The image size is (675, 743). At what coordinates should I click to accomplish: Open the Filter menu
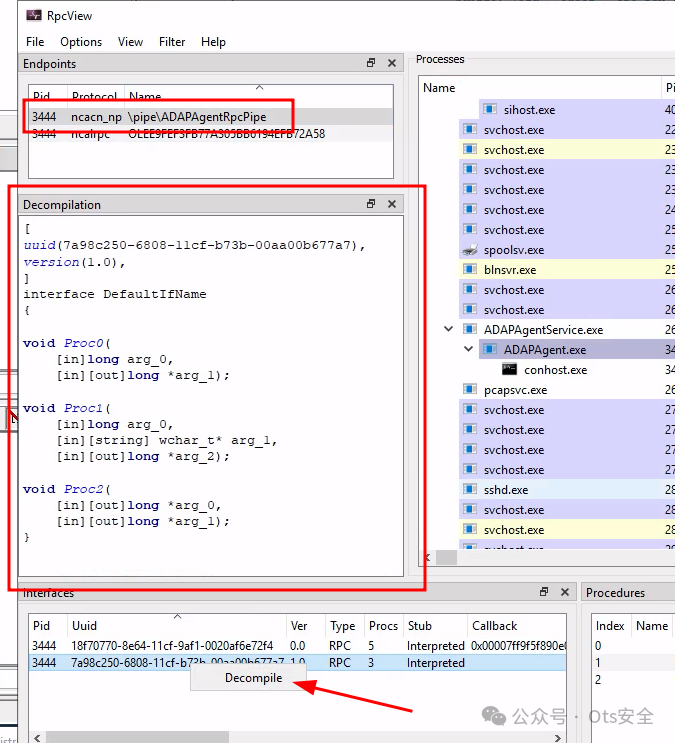click(x=172, y=42)
